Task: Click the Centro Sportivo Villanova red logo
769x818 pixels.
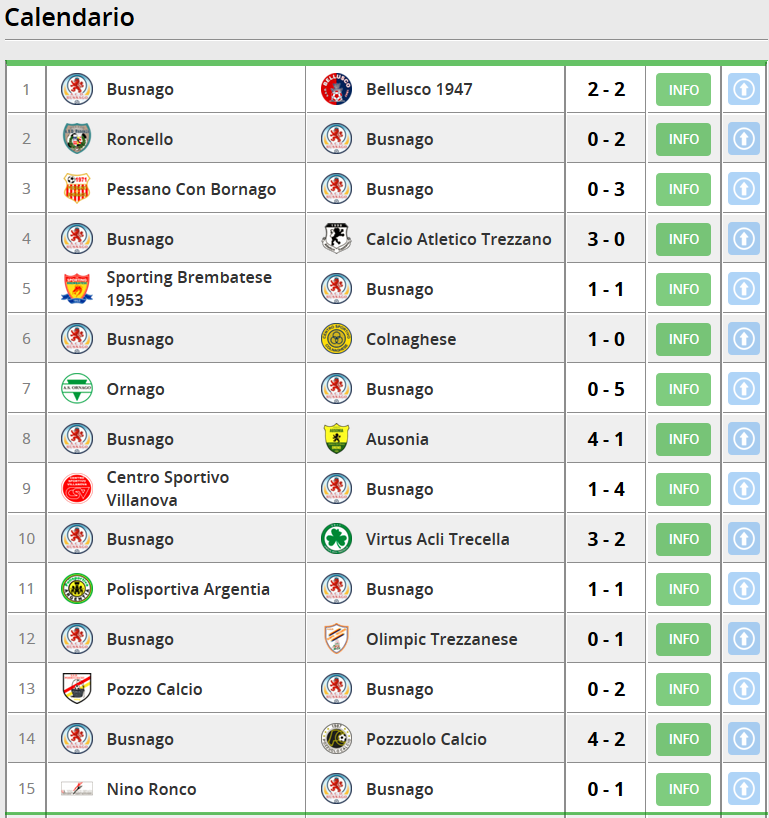Action: (x=77, y=489)
